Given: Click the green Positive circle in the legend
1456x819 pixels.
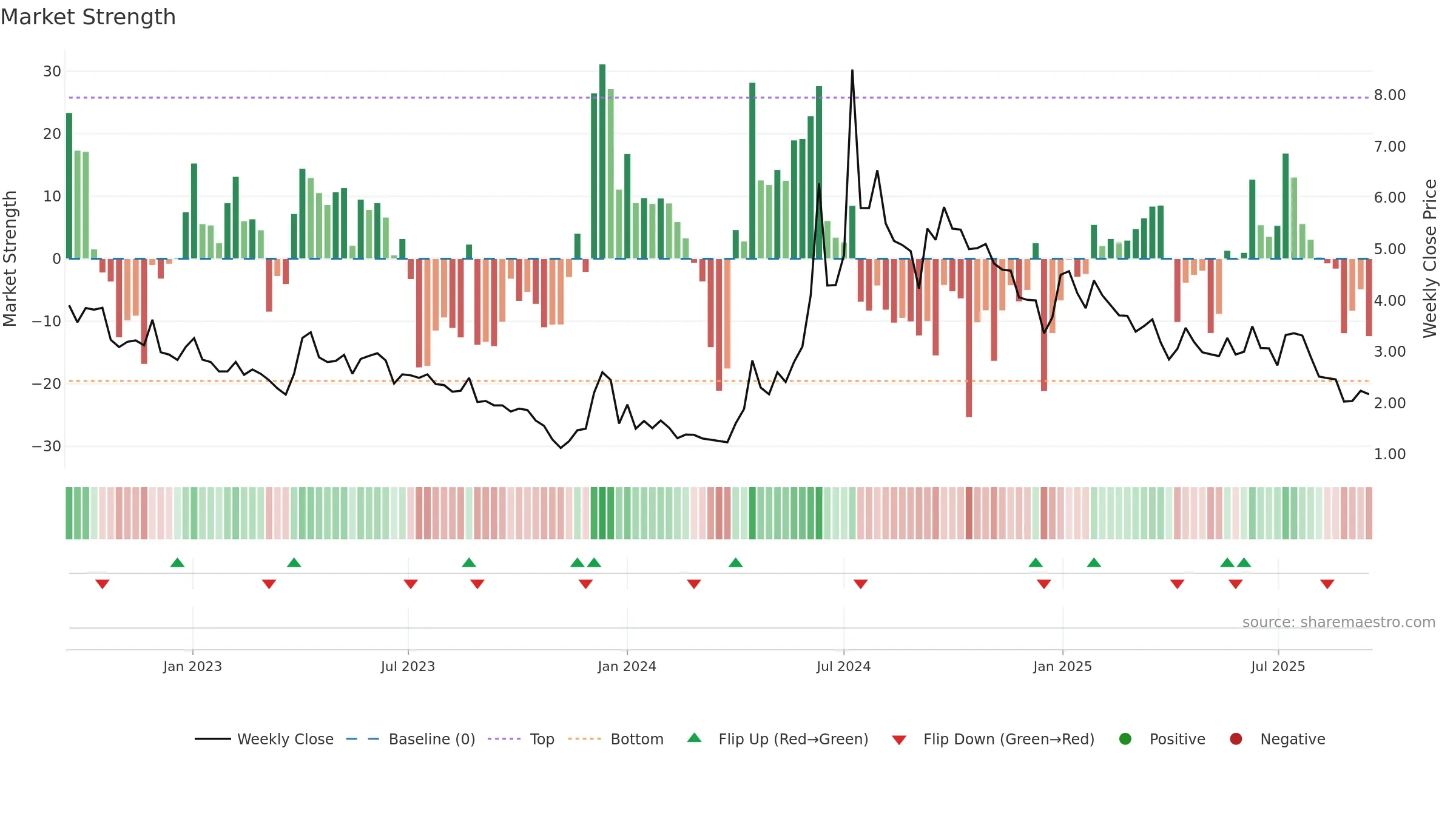Looking at the screenshot, I should tap(1125, 739).
